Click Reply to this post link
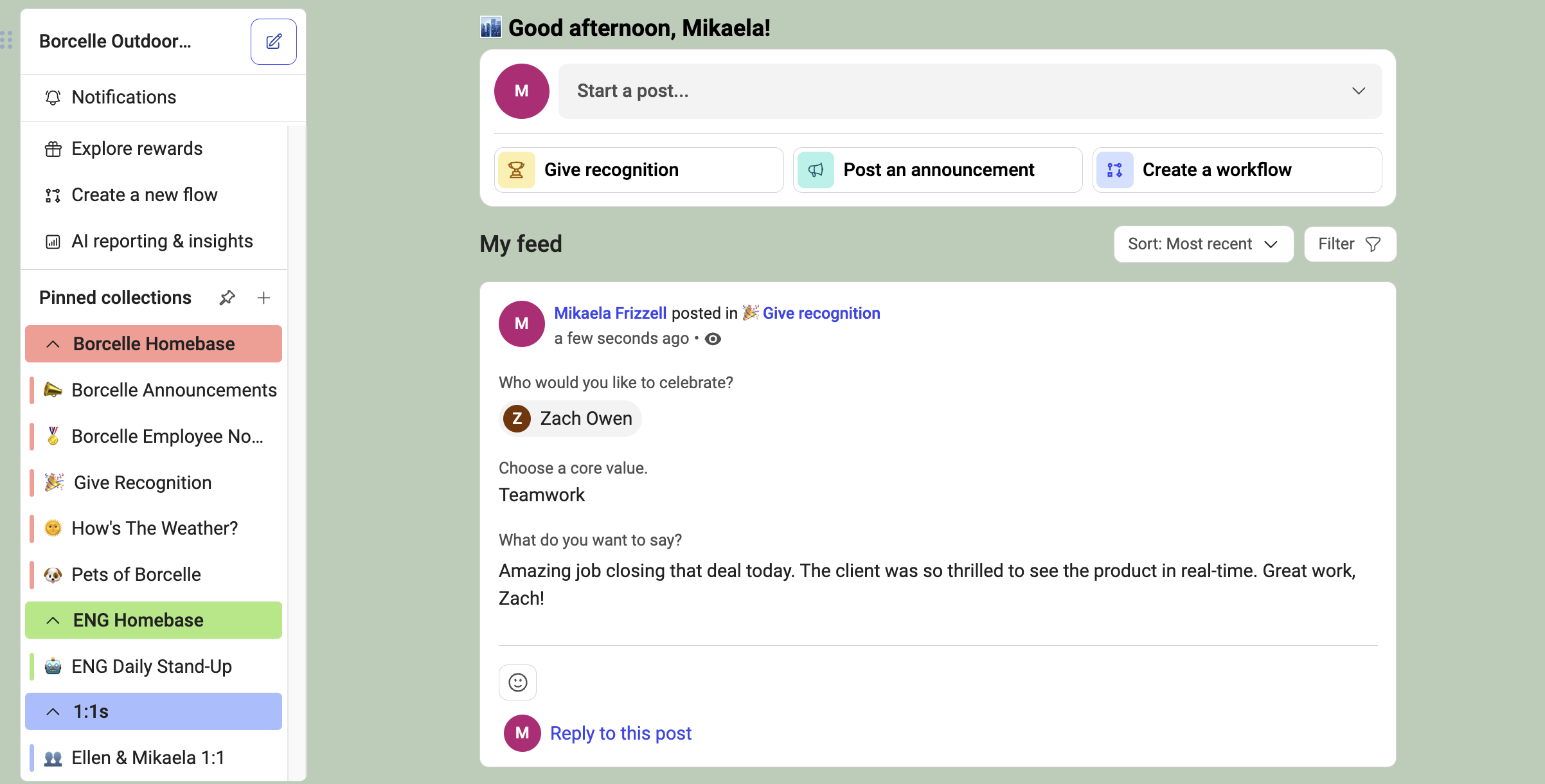Viewport: 1545px width, 784px height. click(621, 733)
